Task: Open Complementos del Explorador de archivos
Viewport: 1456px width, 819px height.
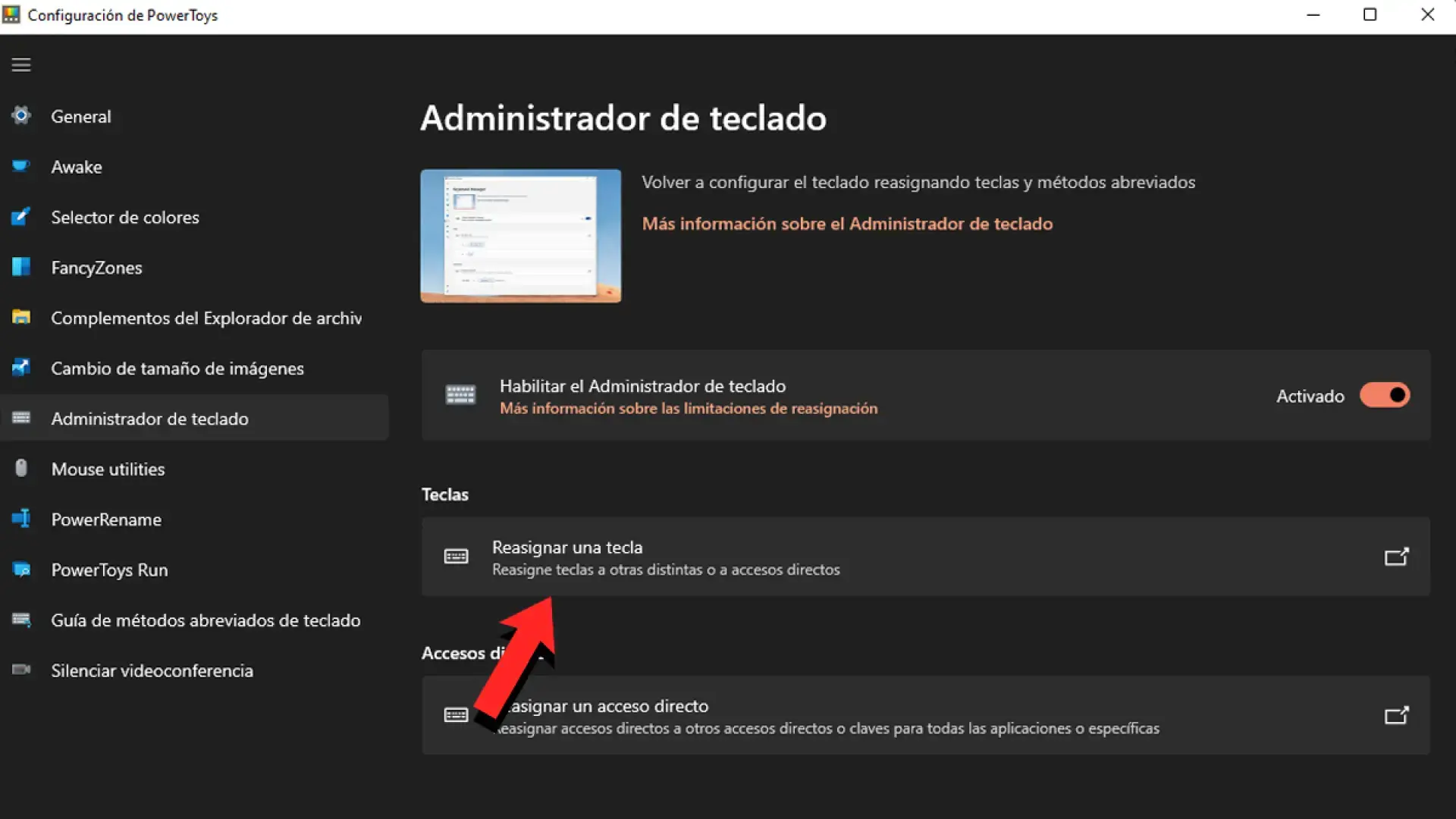Action: pos(206,318)
